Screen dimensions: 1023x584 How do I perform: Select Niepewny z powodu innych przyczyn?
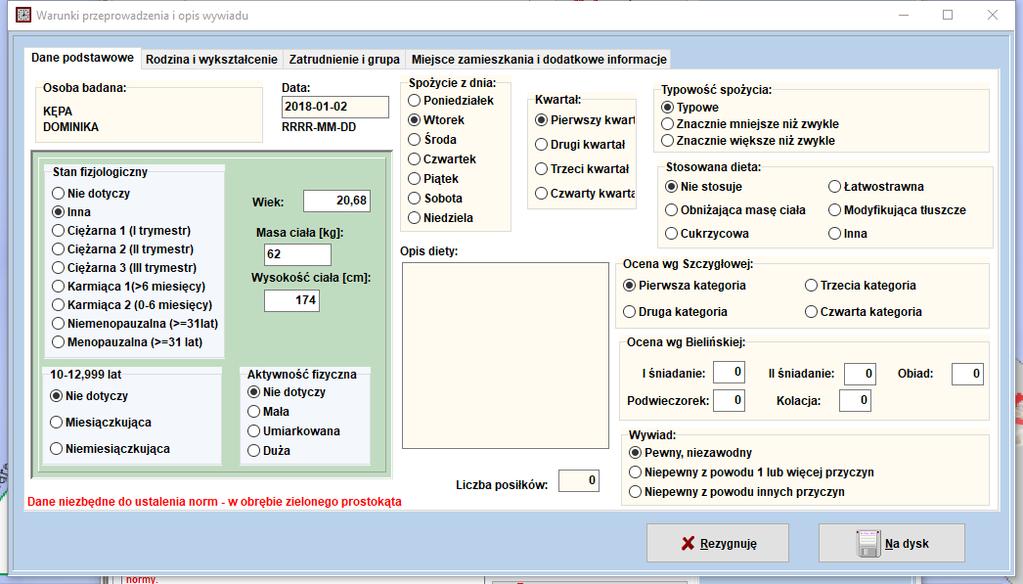coord(737,492)
